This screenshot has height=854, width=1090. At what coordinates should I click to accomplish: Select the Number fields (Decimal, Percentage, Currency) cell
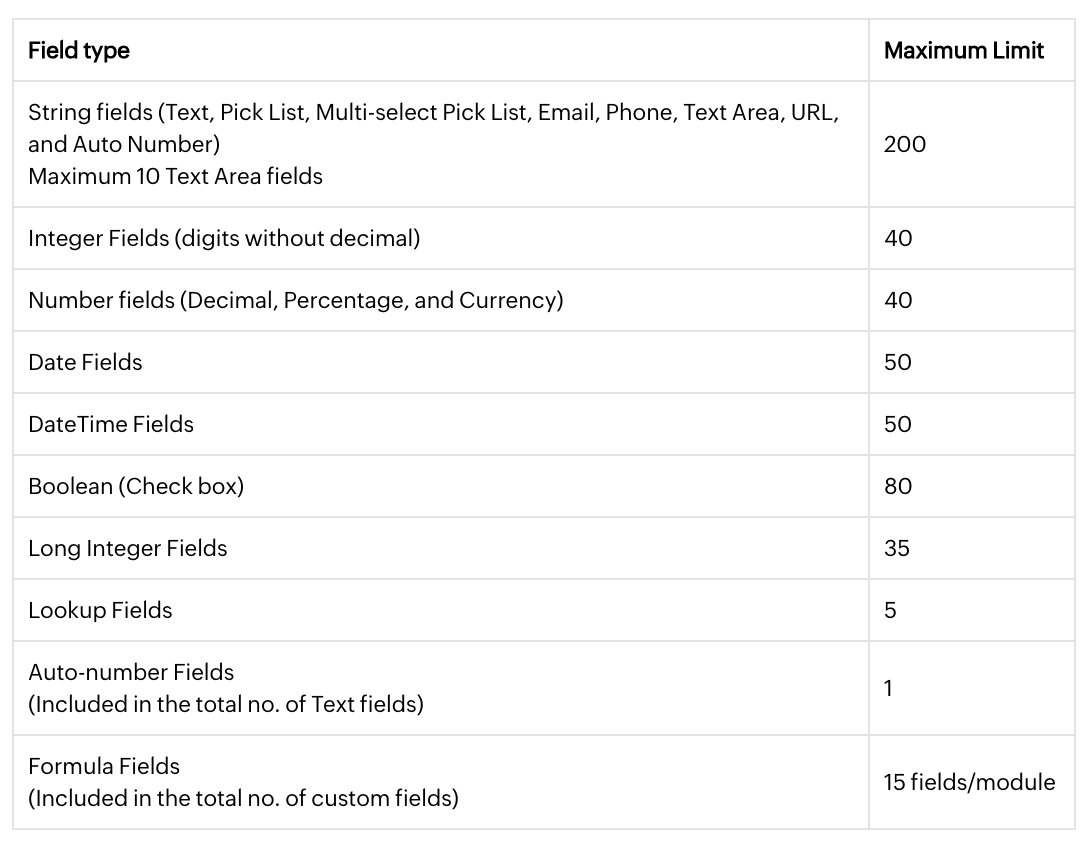295,300
